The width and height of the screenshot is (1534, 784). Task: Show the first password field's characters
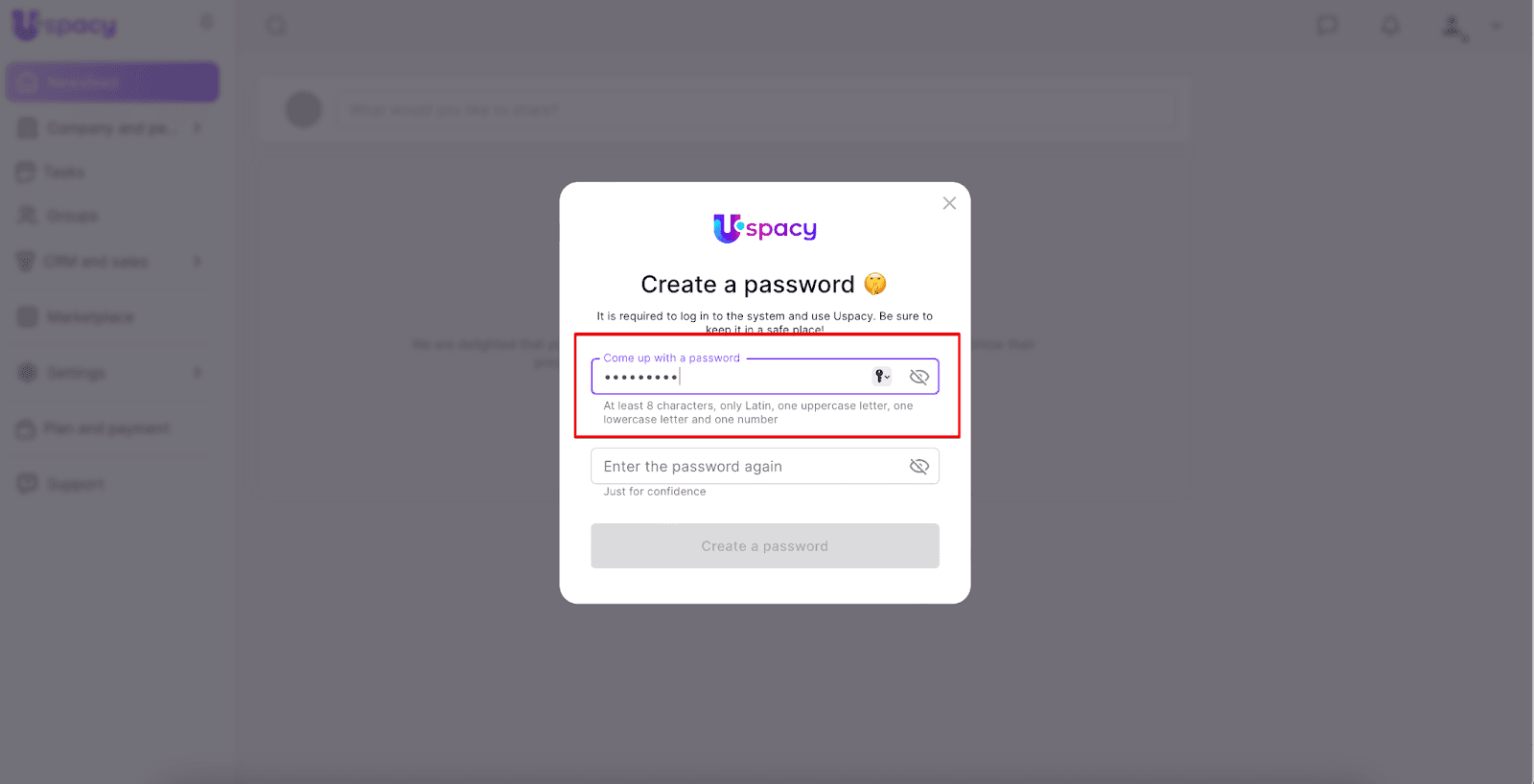(919, 377)
